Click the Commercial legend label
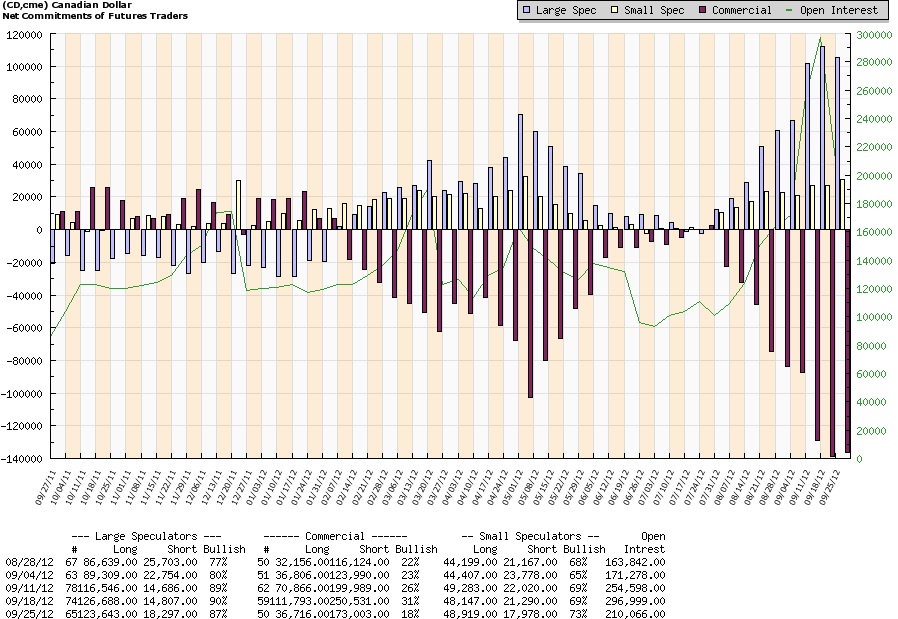Viewport: 898px width, 619px height. coord(742,10)
